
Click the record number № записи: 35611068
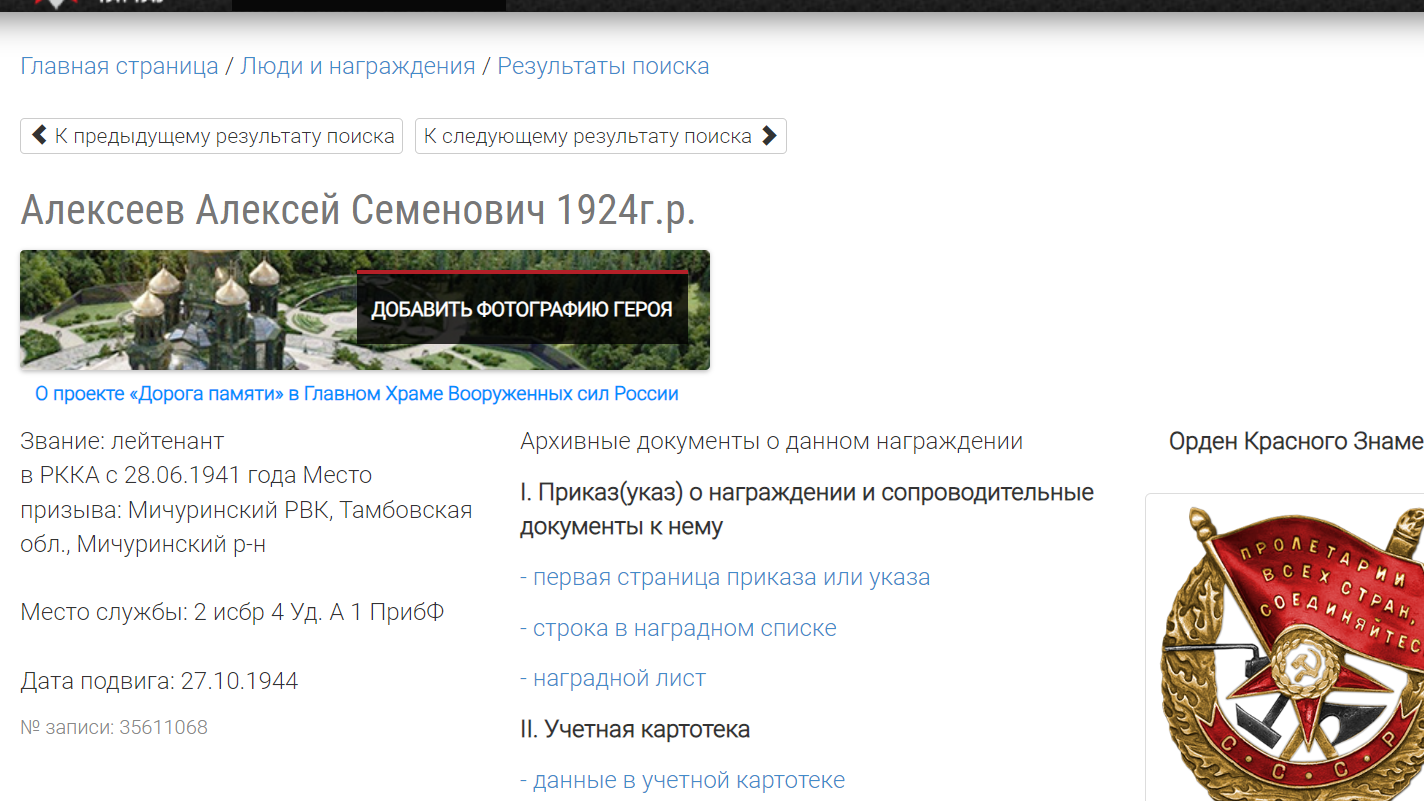114,728
